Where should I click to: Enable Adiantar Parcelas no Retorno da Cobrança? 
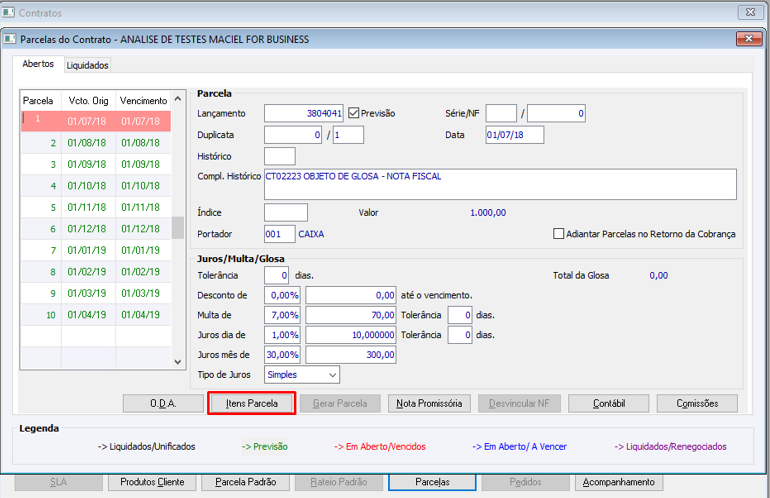tap(558, 234)
